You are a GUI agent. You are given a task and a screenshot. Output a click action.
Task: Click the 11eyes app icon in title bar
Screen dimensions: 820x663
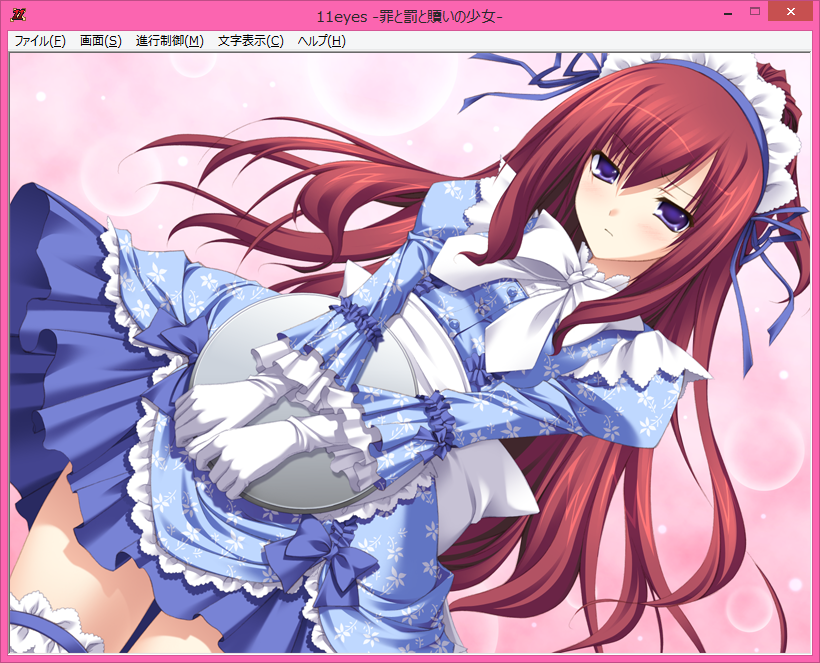point(18,15)
